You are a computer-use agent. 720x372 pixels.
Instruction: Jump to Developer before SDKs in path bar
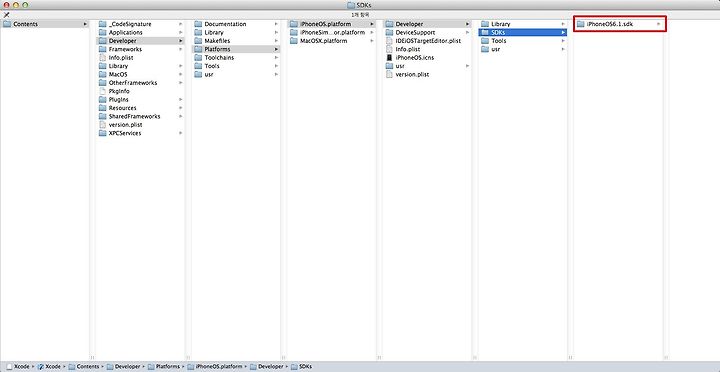pyautogui.click(x=267, y=366)
